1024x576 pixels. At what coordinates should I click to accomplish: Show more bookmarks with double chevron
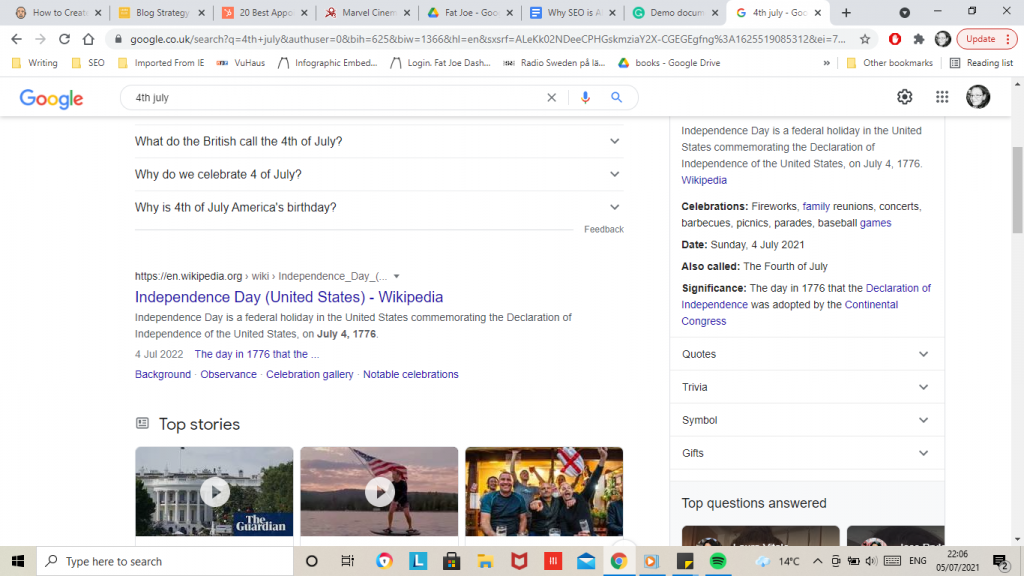(x=827, y=63)
